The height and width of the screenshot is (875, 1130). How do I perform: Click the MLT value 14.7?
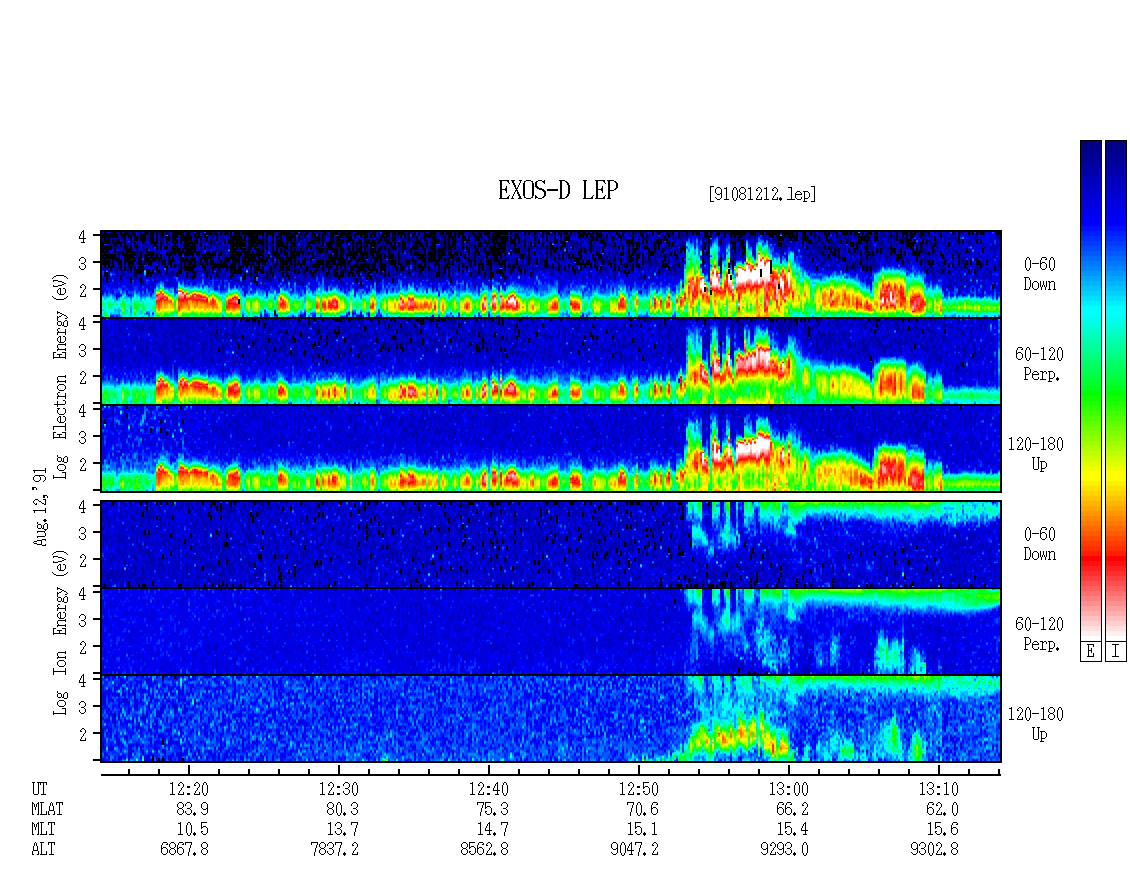492,830
